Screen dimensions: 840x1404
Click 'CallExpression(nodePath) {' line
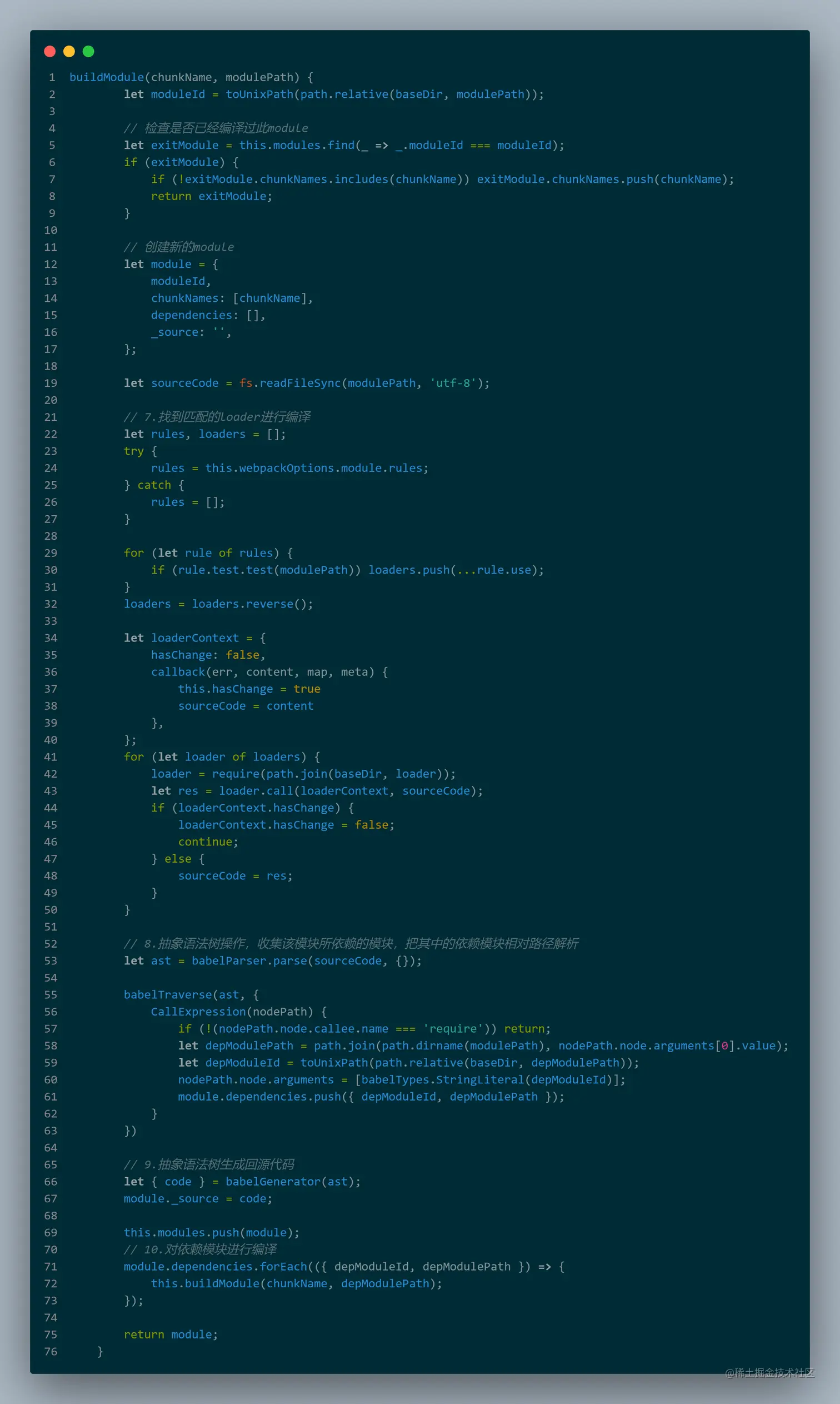point(239,1011)
